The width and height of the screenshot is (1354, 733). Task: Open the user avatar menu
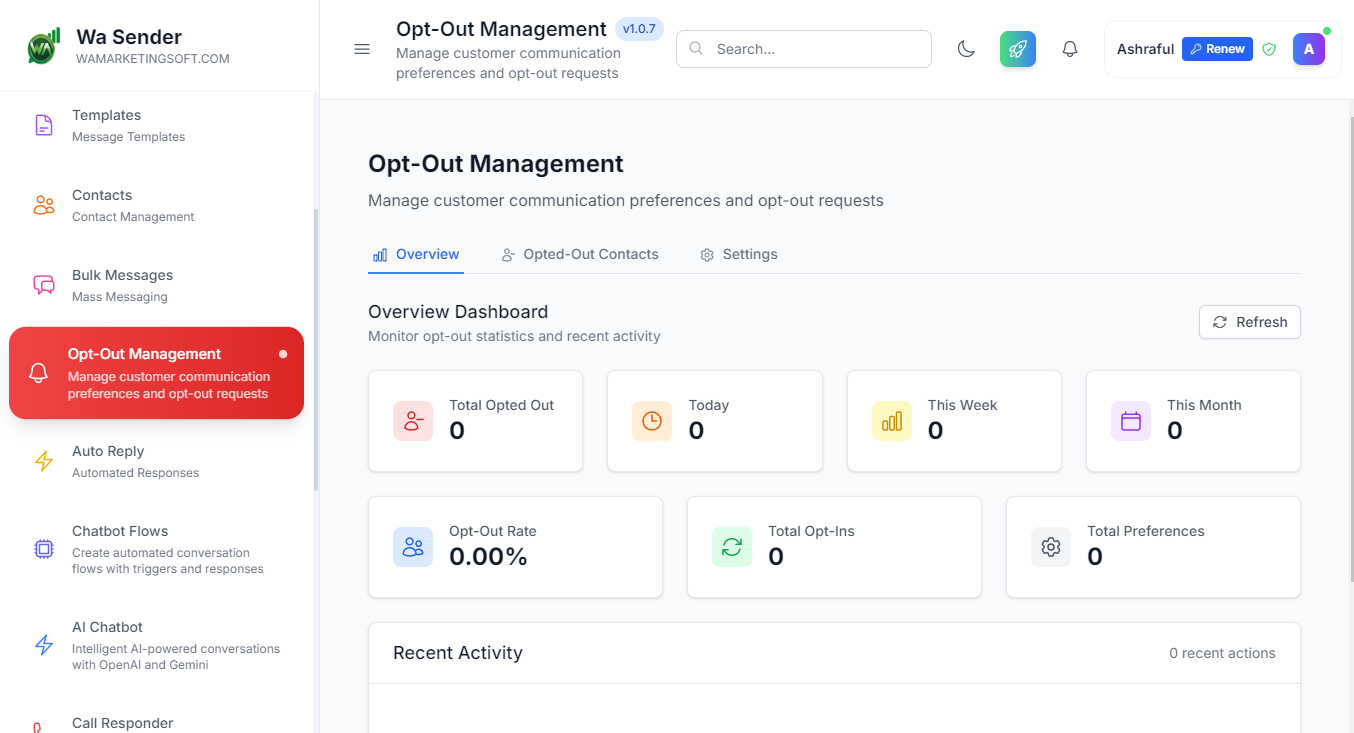(x=1308, y=49)
